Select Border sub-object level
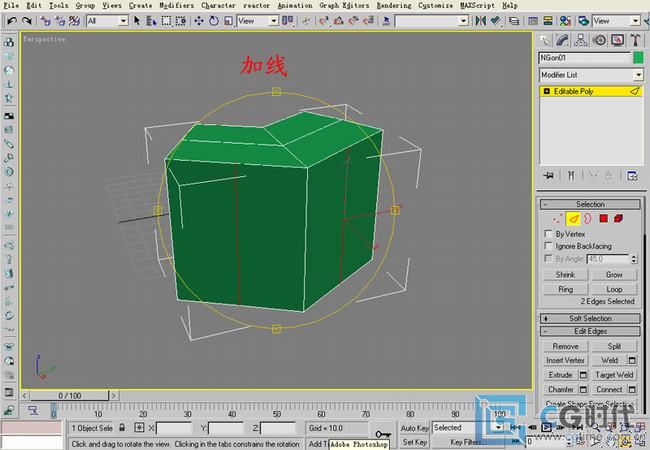Image resolution: width=650 pixels, height=450 pixels. coord(587,218)
